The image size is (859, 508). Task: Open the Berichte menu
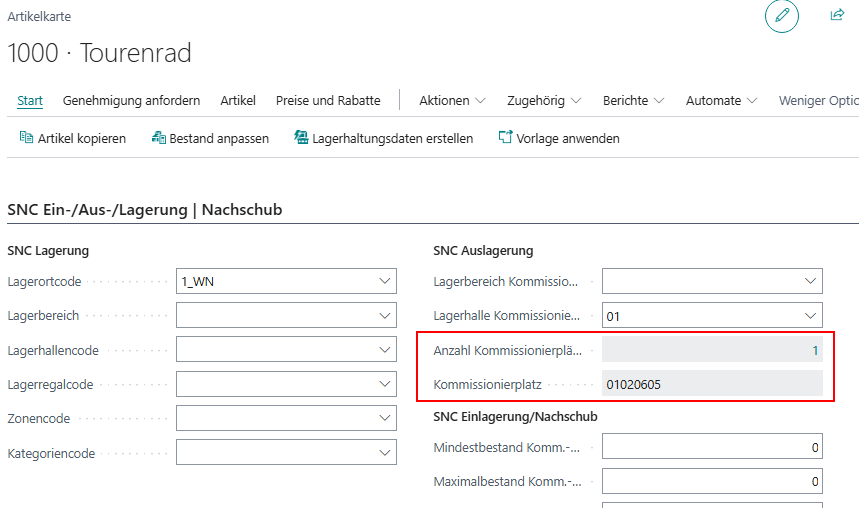633,101
